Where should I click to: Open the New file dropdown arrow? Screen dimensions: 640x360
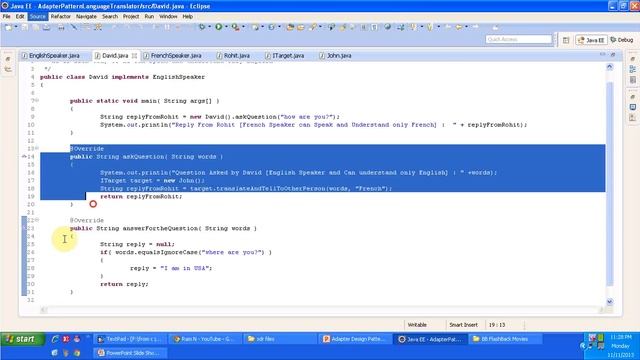[16, 27]
